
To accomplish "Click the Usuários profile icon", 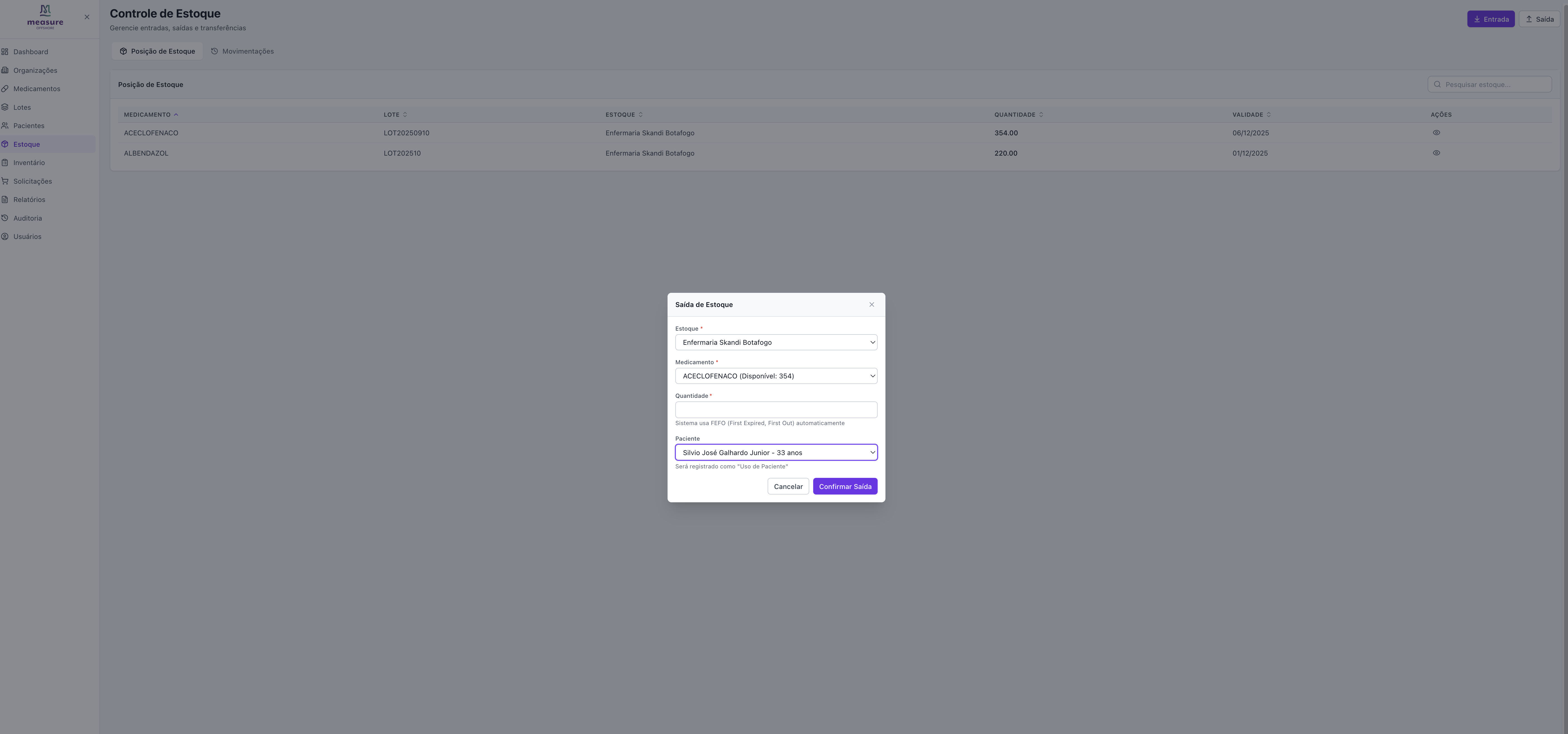I will tap(5, 236).
